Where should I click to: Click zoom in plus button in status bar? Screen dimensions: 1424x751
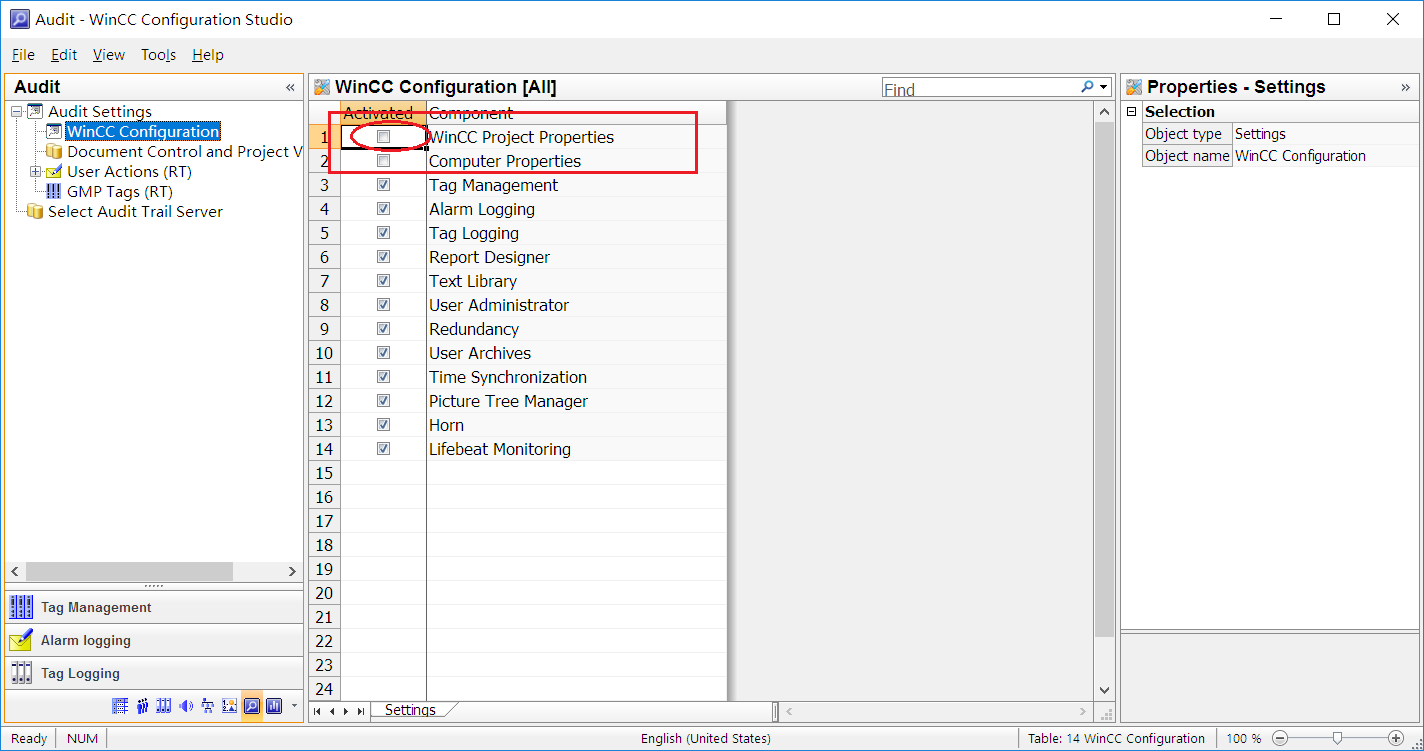(1396, 738)
